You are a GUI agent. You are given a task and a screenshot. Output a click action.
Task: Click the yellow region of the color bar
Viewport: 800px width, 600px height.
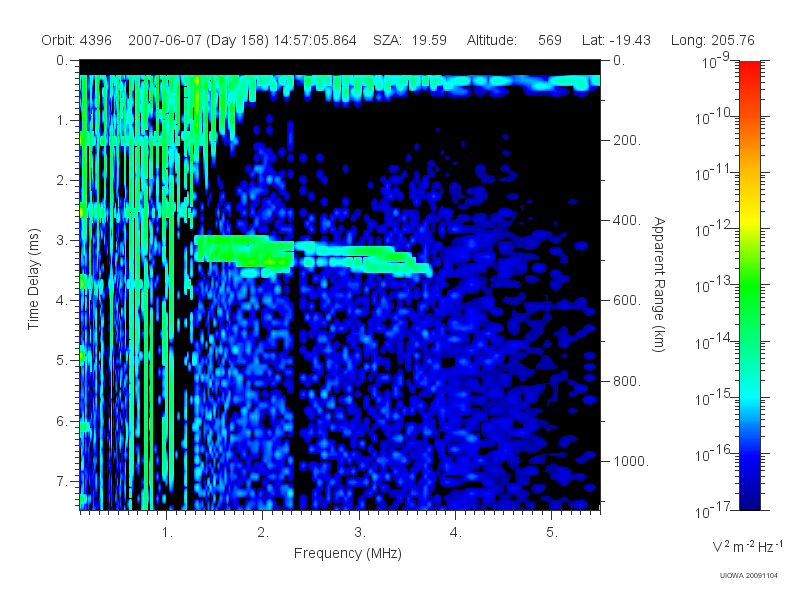749,219
